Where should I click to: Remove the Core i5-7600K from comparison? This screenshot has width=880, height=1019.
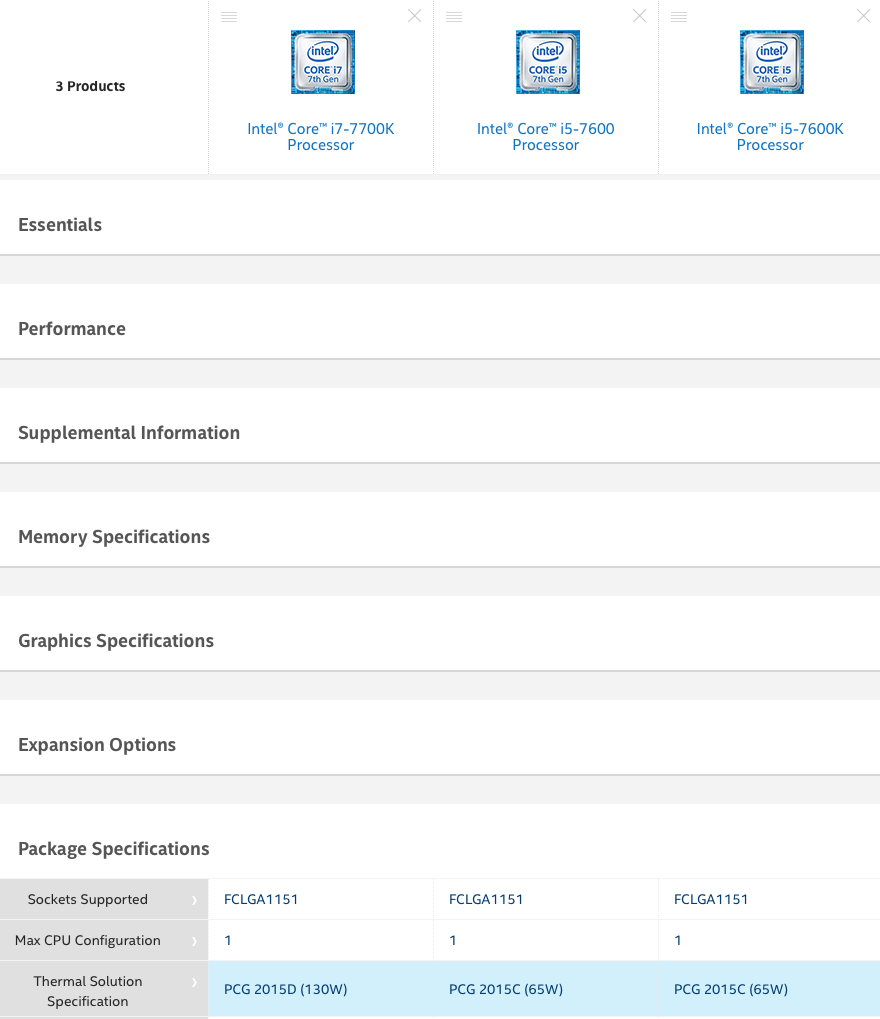pyautogui.click(x=863, y=16)
